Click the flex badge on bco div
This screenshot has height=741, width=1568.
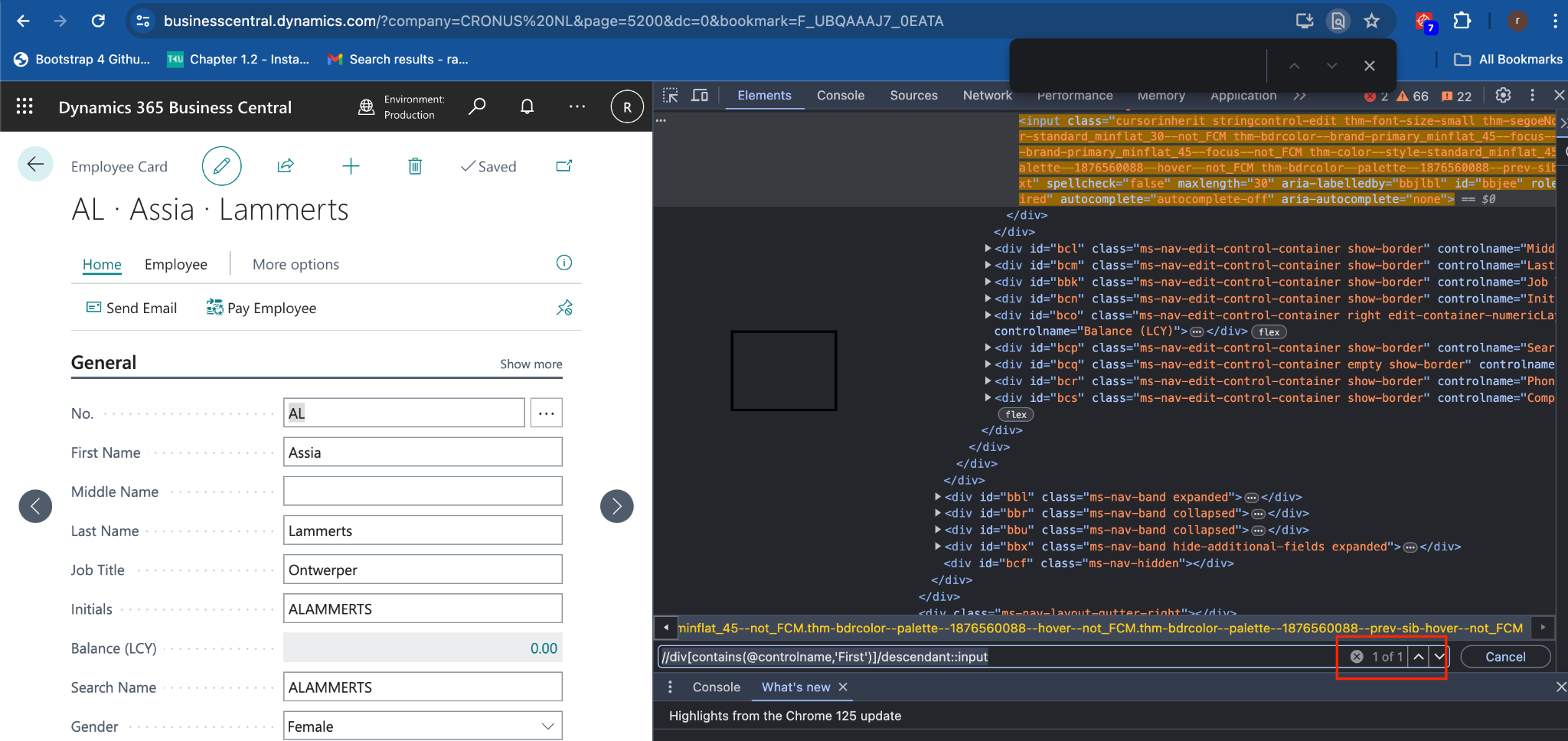pos(1269,331)
